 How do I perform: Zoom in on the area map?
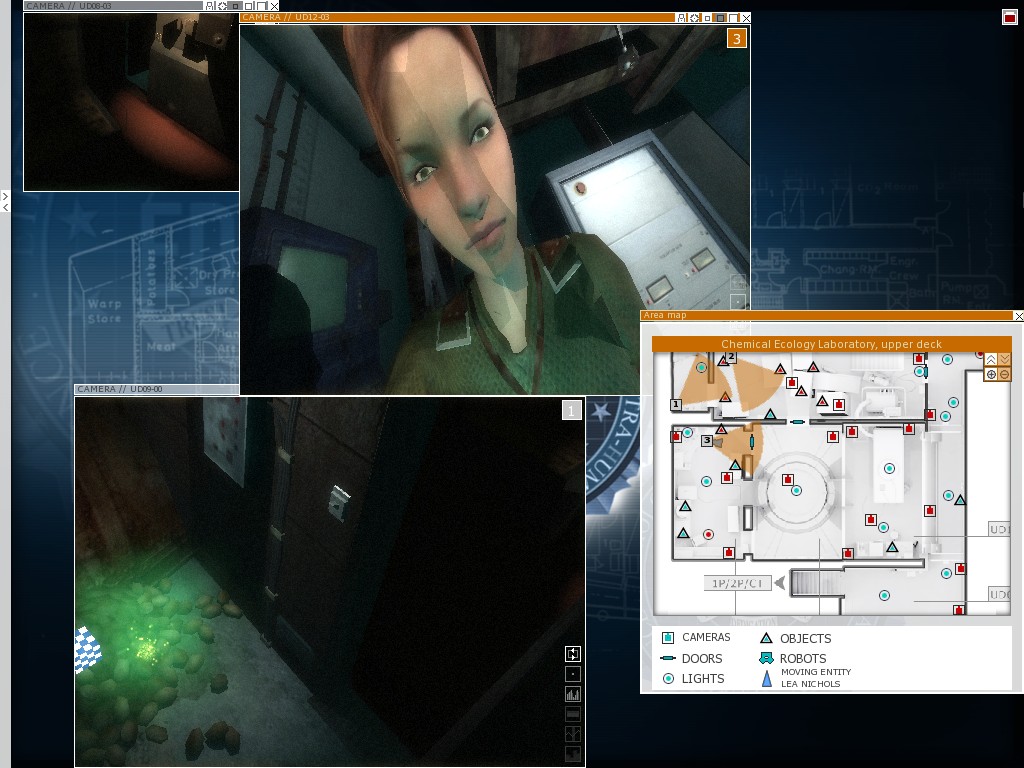991,374
